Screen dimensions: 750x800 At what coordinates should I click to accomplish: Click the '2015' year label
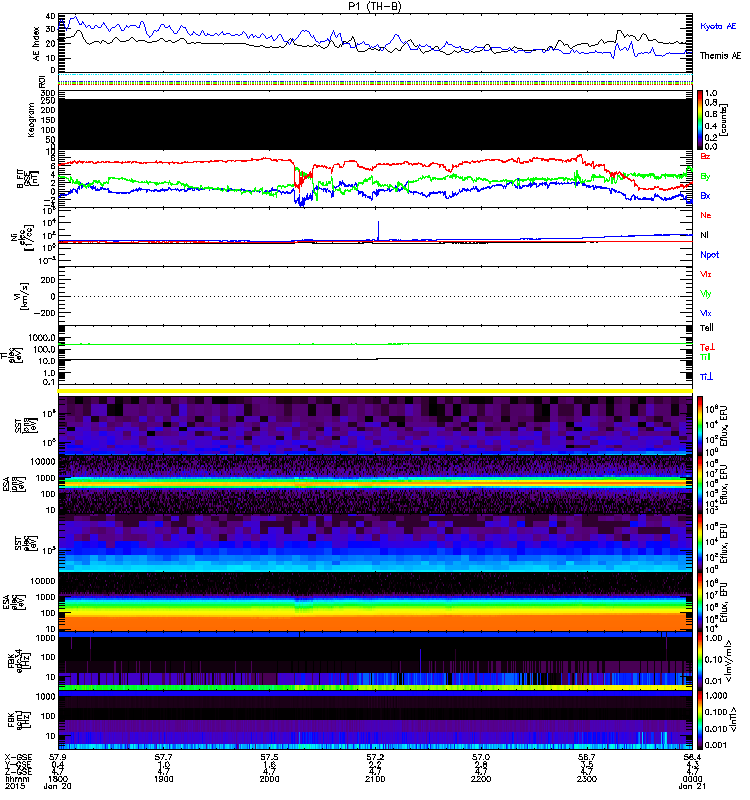(x=14, y=786)
